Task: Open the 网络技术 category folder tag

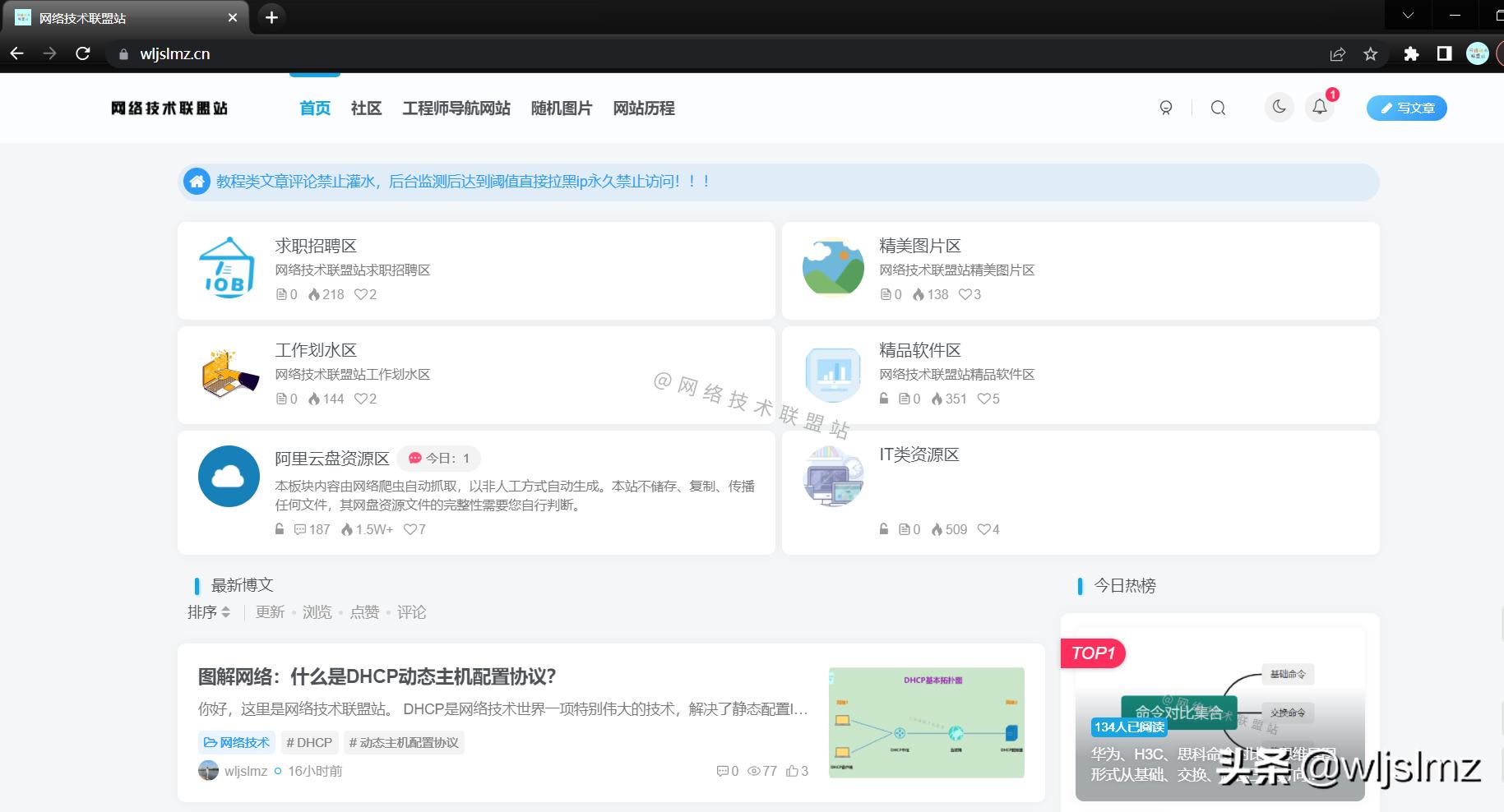Action: coord(238,742)
